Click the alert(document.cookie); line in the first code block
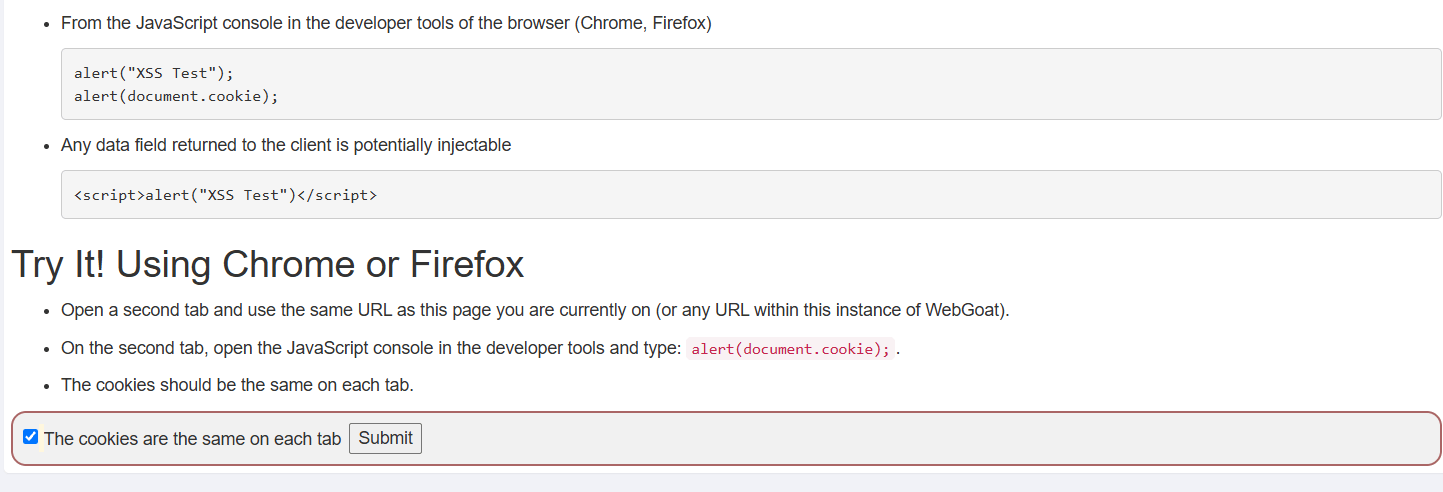This screenshot has width=1443, height=492. coord(176,96)
